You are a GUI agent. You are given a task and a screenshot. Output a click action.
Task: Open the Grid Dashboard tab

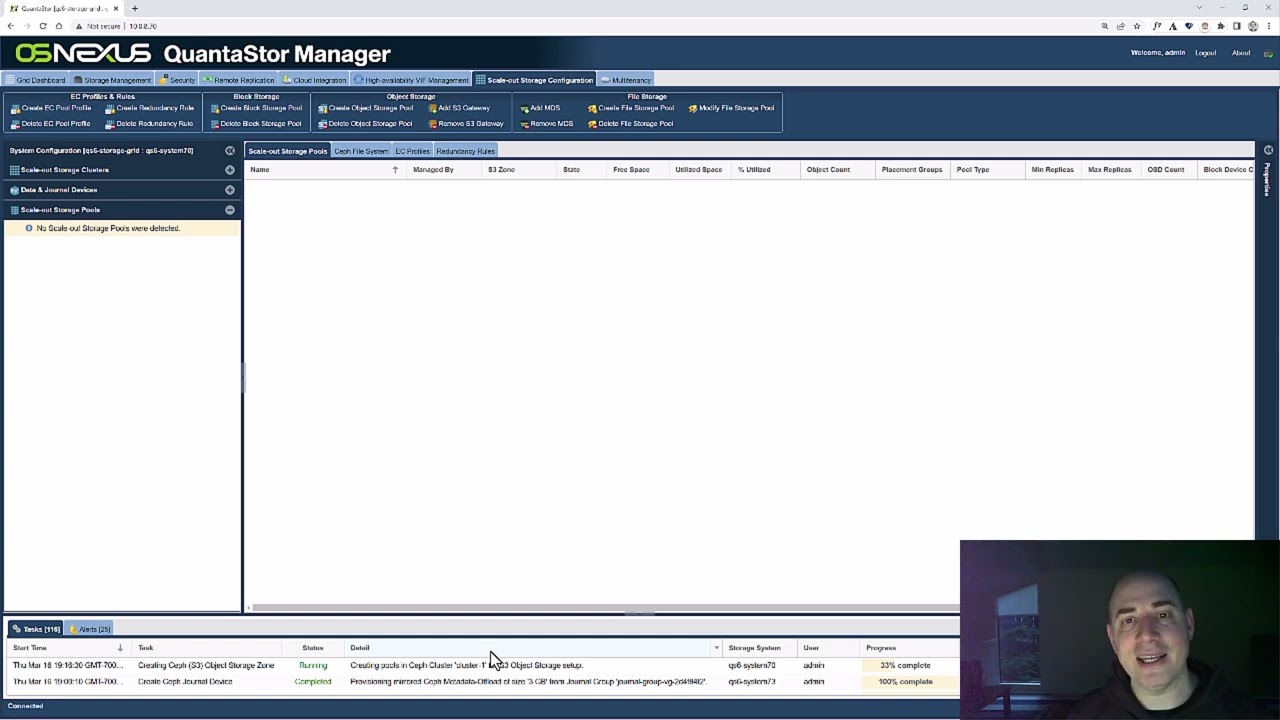click(x=35, y=80)
